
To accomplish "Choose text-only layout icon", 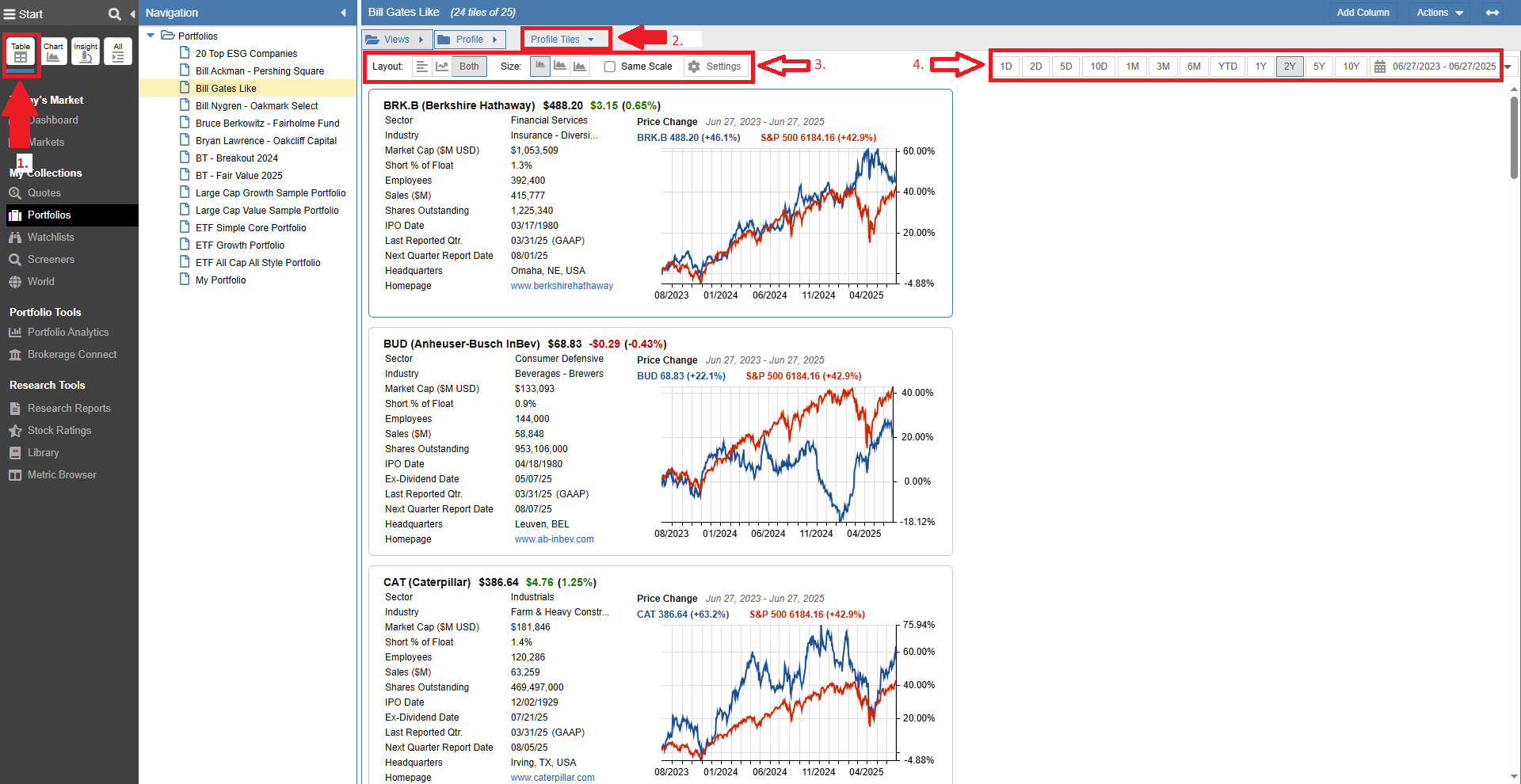I will tap(422, 67).
